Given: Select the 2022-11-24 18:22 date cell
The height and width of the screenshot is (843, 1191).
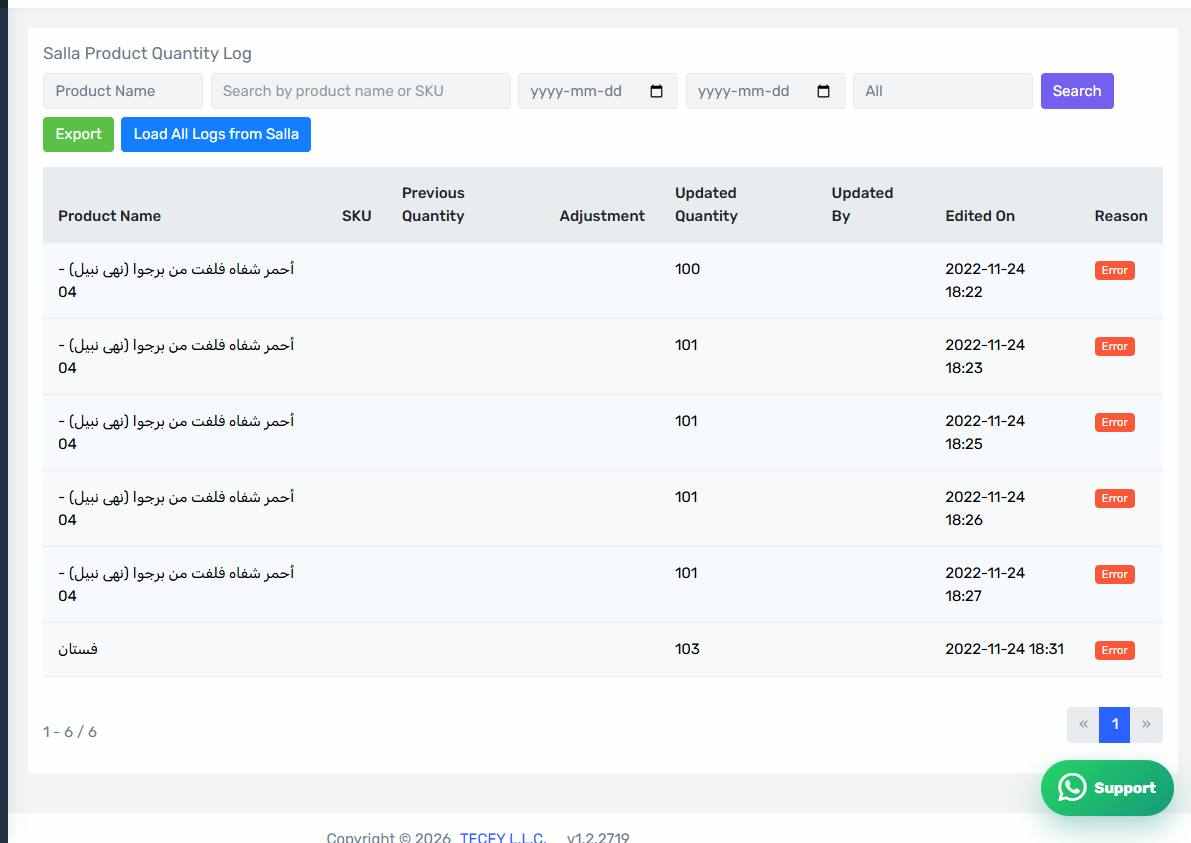Looking at the screenshot, I should pos(985,280).
